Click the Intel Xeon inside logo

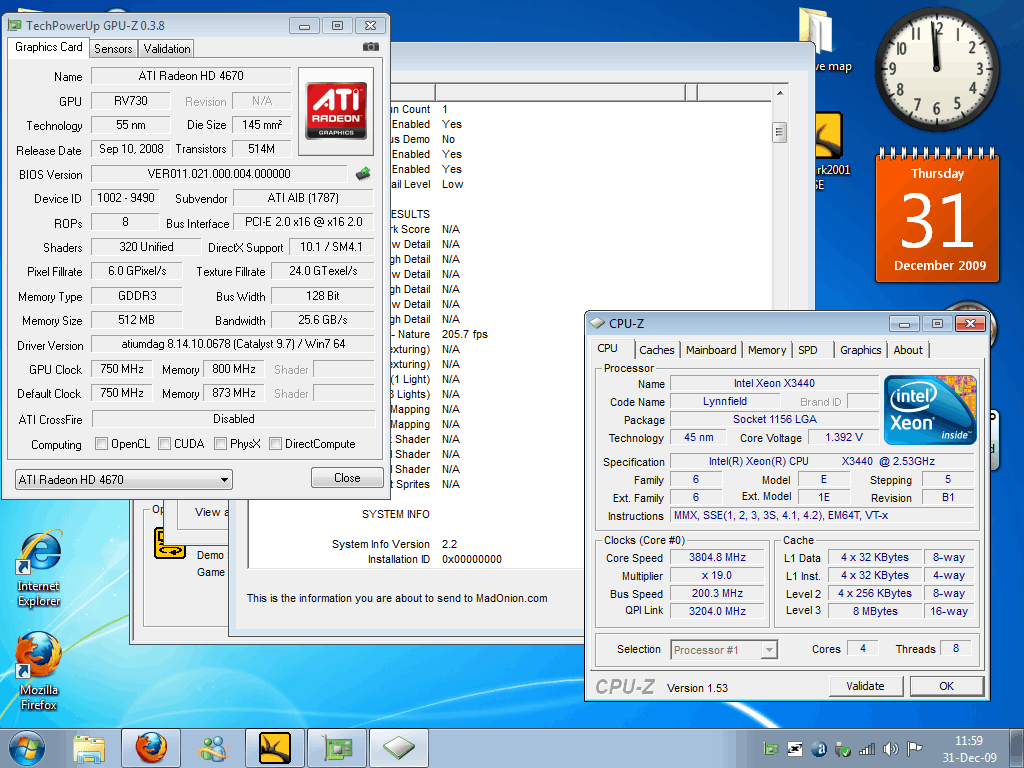pos(930,410)
